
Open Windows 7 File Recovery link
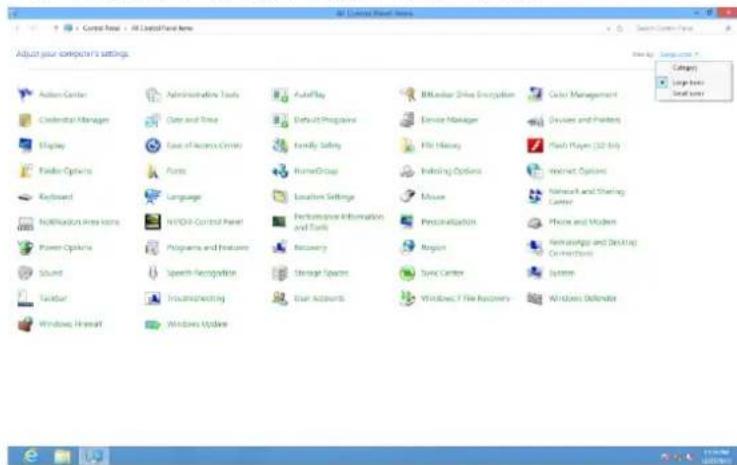(465, 298)
